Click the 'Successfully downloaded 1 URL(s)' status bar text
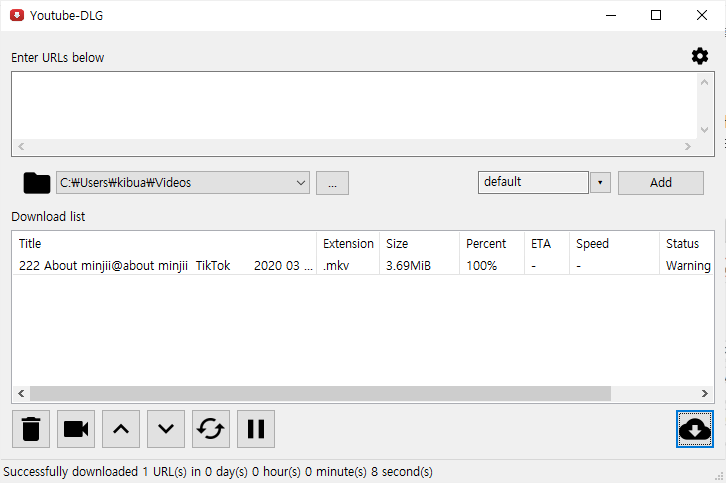Image resolution: width=726 pixels, height=483 pixels. [x=218, y=471]
